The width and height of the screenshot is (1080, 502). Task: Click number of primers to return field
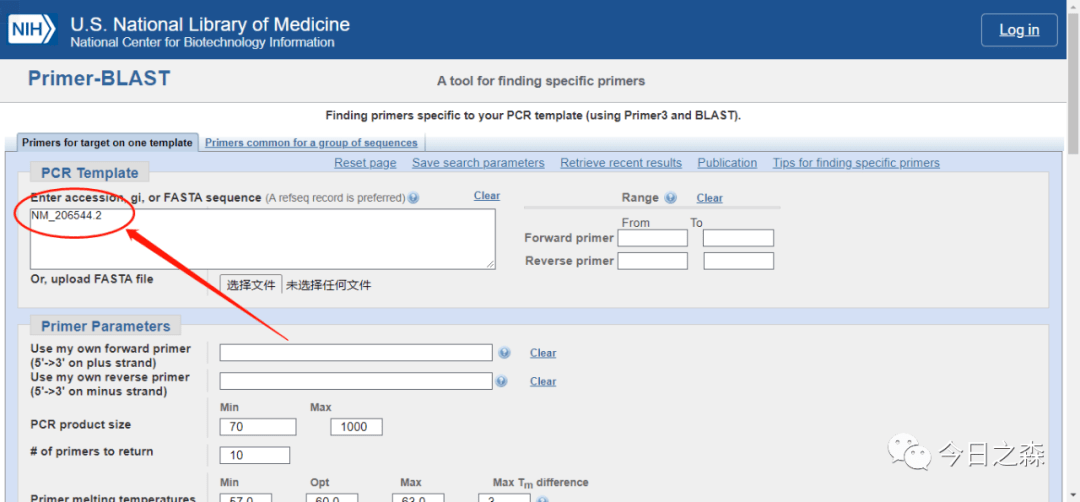[x=255, y=455]
